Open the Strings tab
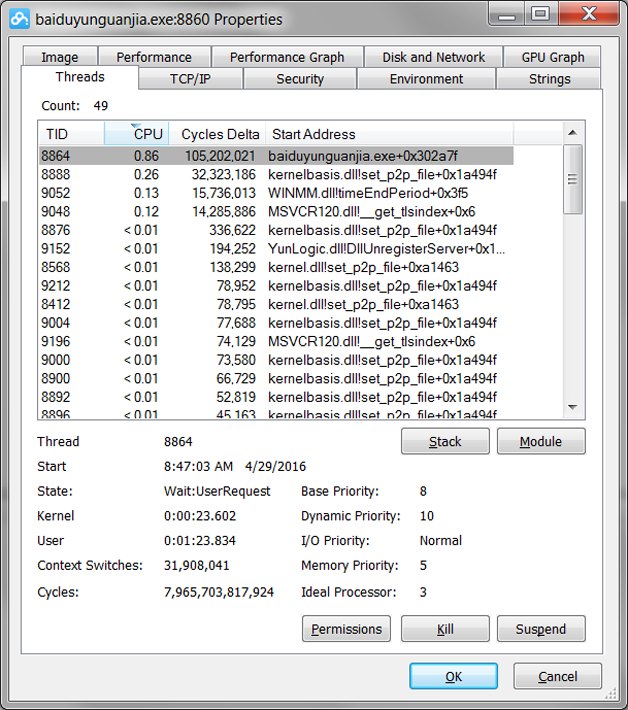 [549, 79]
